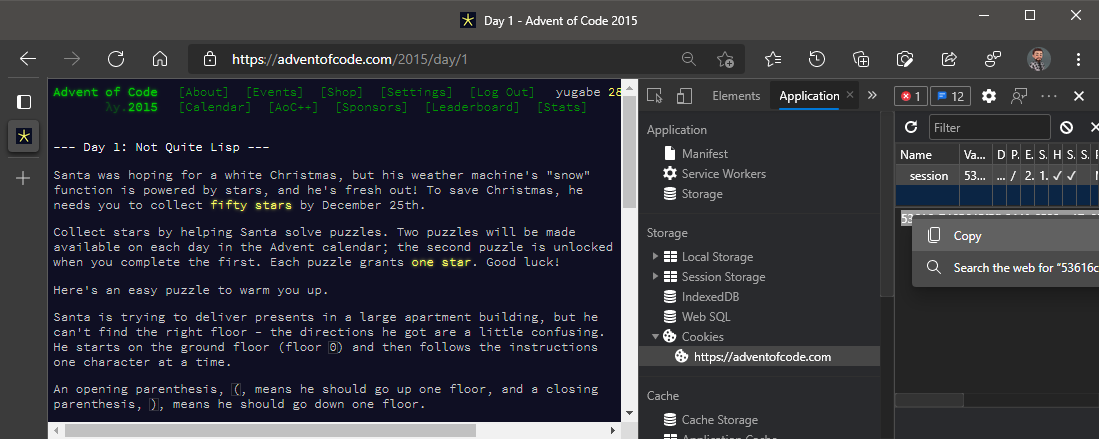Open the DevTools feedback icon

tap(1019, 96)
